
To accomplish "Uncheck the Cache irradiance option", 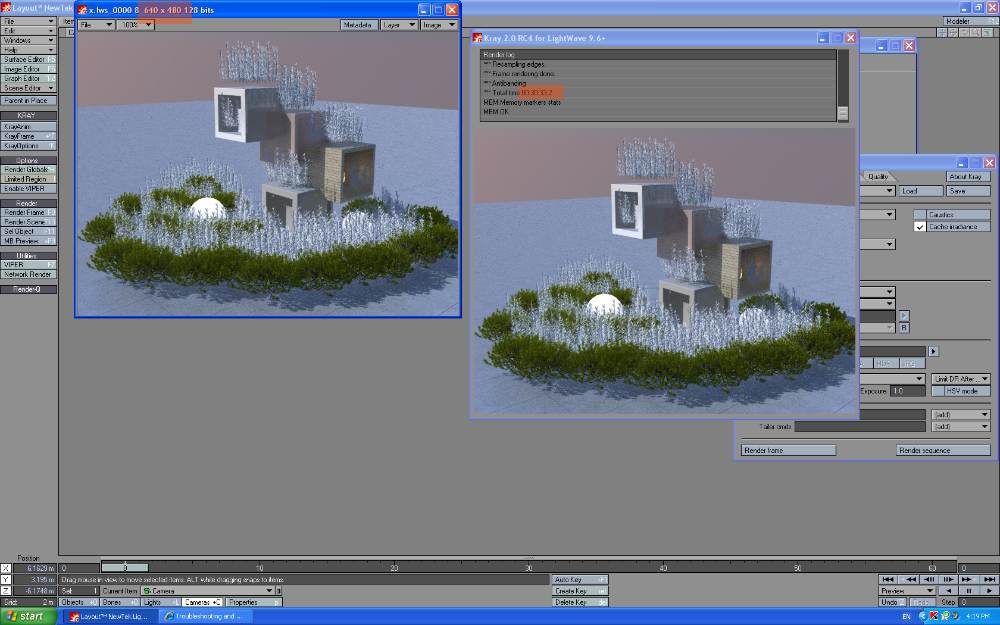I will pyautogui.click(x=920, y=227).
